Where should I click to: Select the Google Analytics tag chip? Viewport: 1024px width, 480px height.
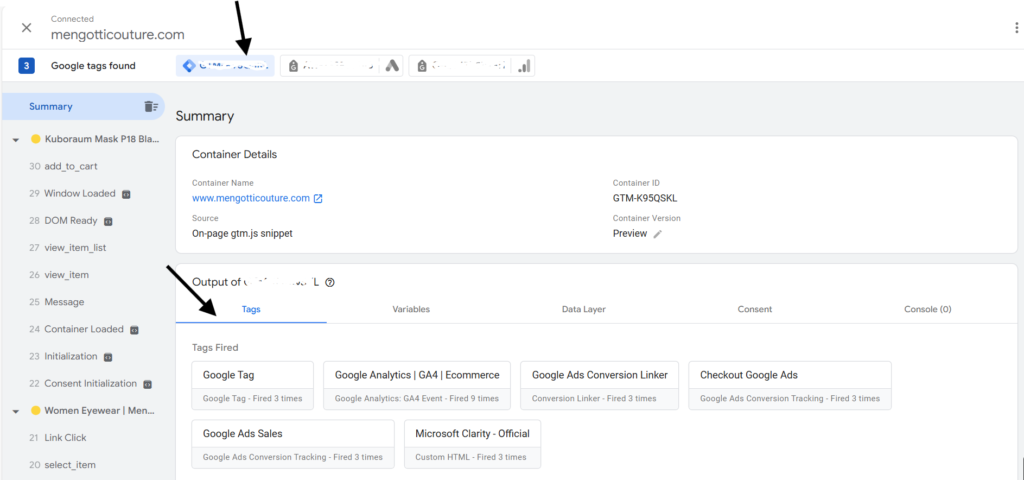[x=472, y=66]
